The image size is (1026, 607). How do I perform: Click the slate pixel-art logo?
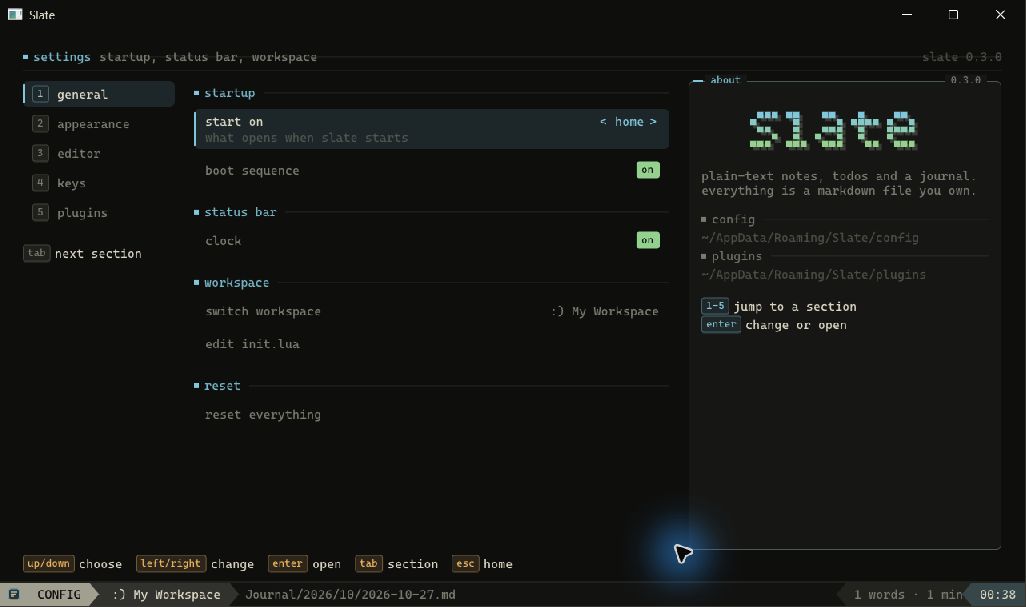833,130
